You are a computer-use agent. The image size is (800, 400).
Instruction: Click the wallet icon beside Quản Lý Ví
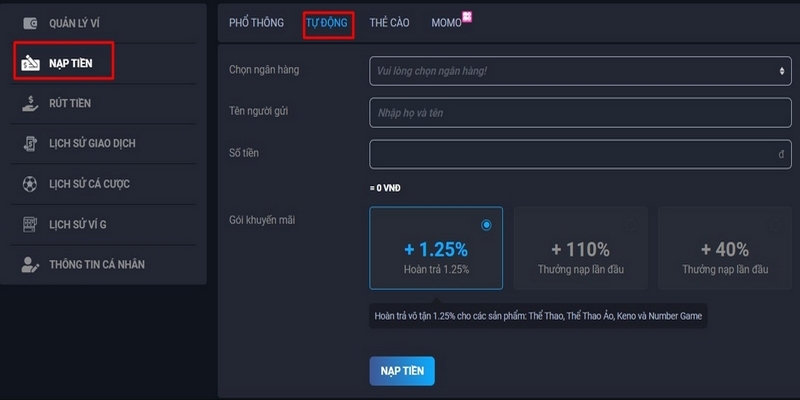(30, 23)
